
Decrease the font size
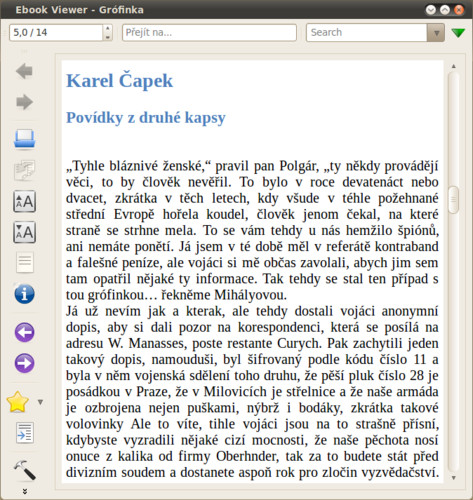tap(24, 232)
